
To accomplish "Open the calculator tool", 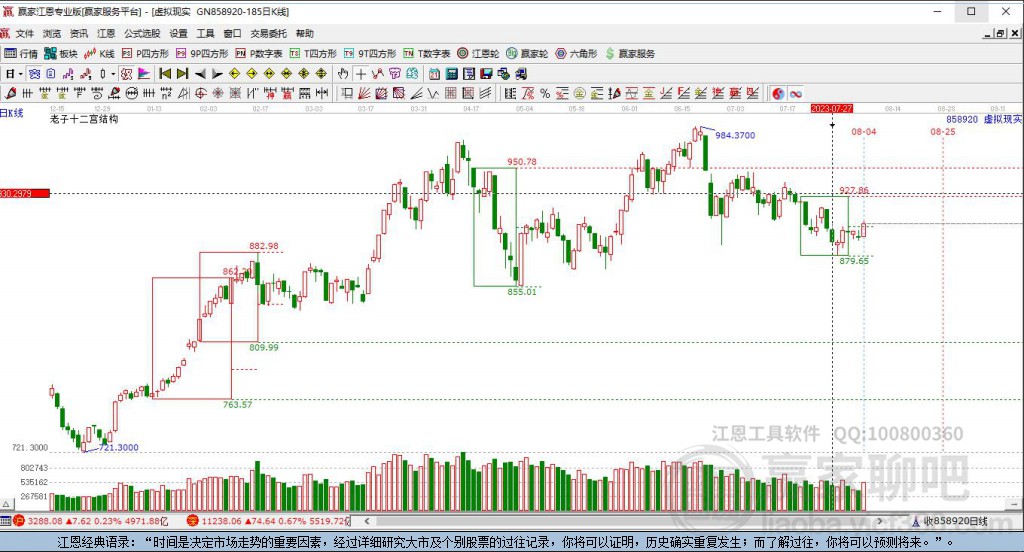I will pos(451,74).
